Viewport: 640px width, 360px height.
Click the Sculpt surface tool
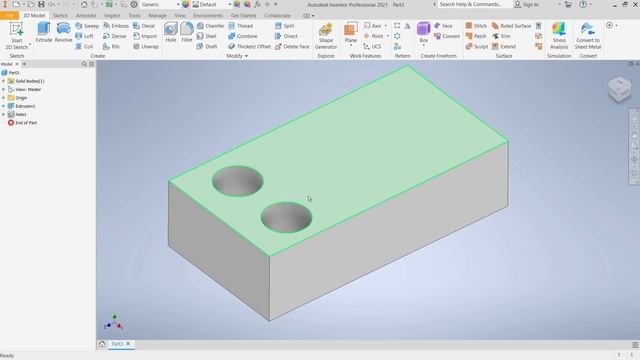coord(477,47)
